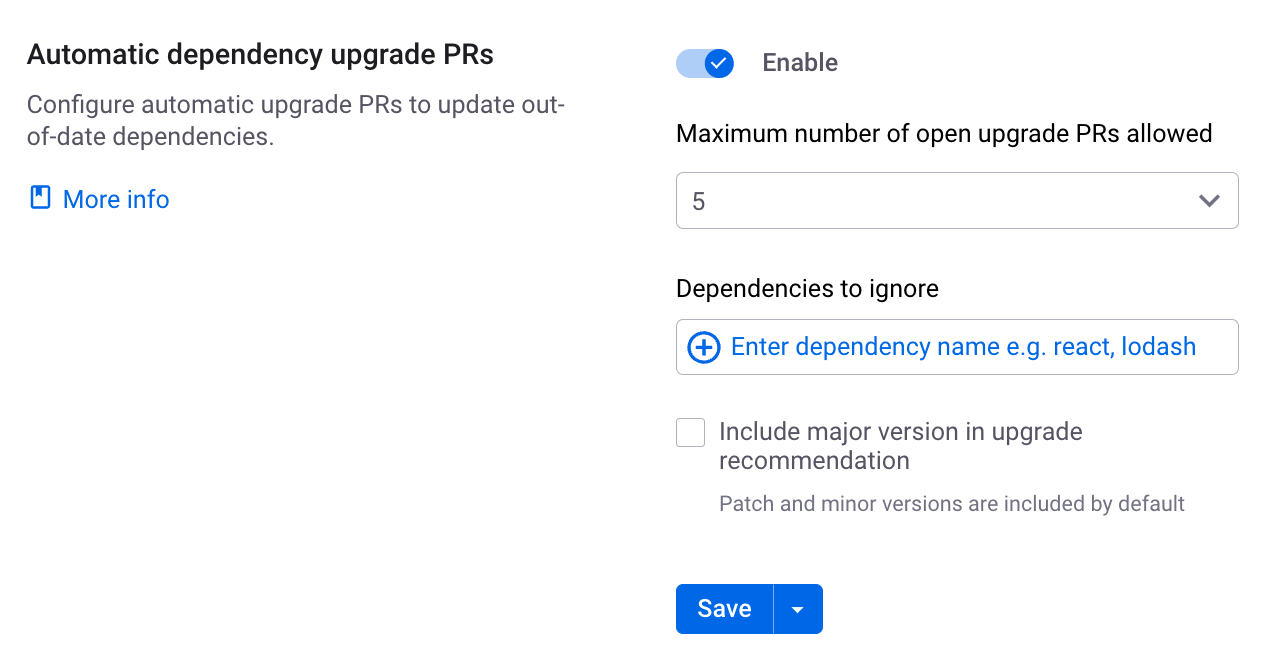
Task: Select the Automatic dependency upgrade PRs heading
Action: point(260,54)
